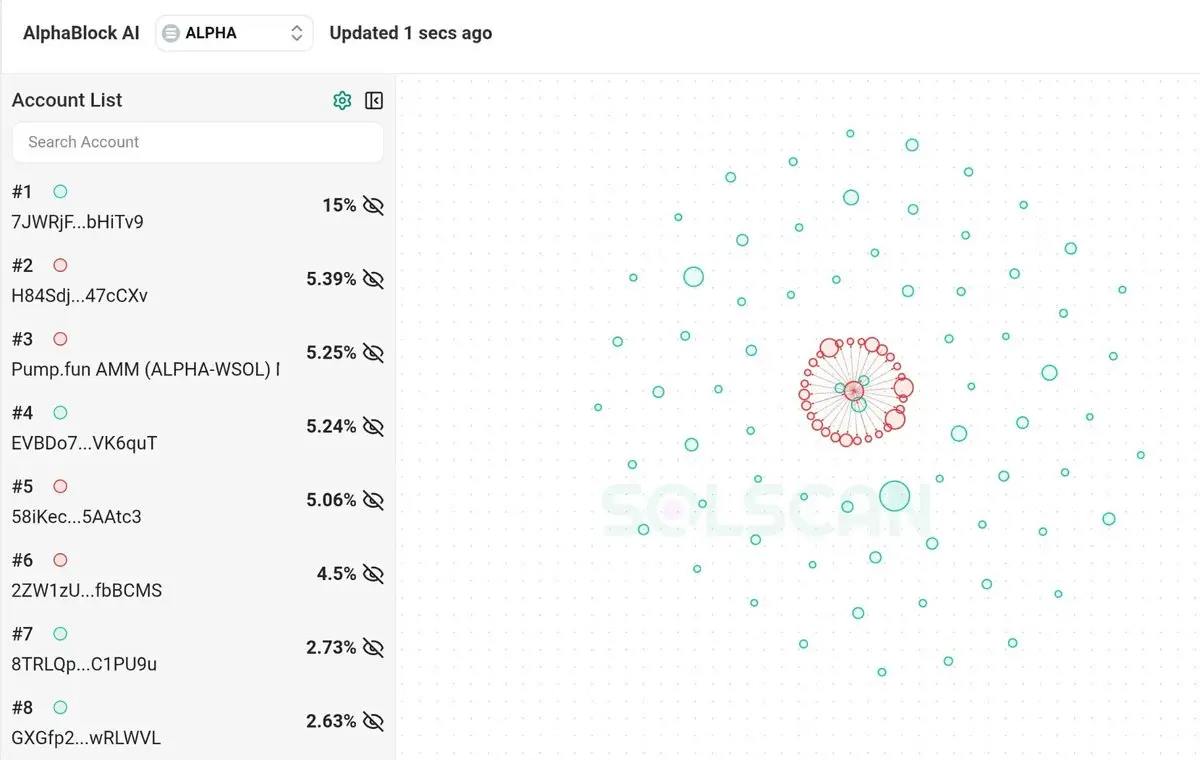
Task: Select the Pump.fun AMM (ALPHA-WSOL) entry
Action: (x=145, y=369)
